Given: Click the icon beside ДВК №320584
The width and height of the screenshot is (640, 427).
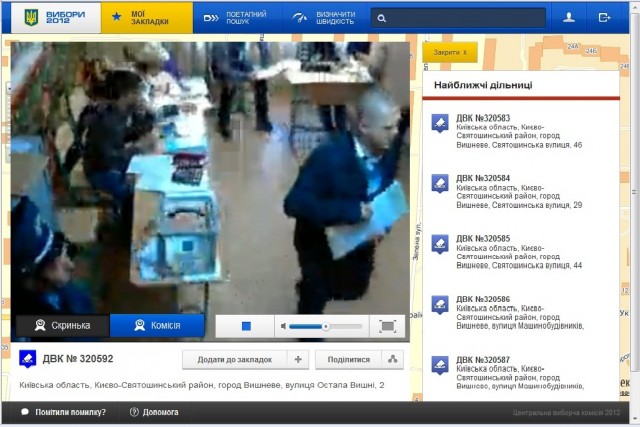Looking at the screenshot, I should pos(440,183).
